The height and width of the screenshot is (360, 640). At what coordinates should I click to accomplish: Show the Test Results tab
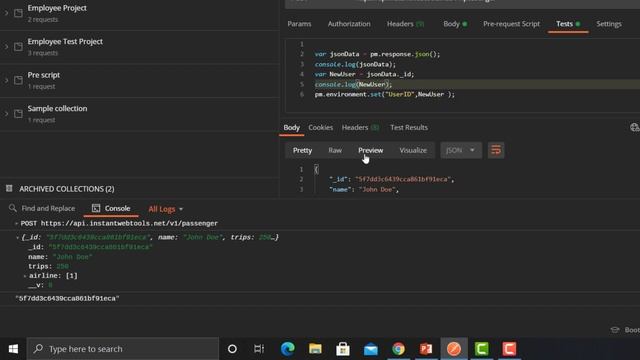coord(409,128)
